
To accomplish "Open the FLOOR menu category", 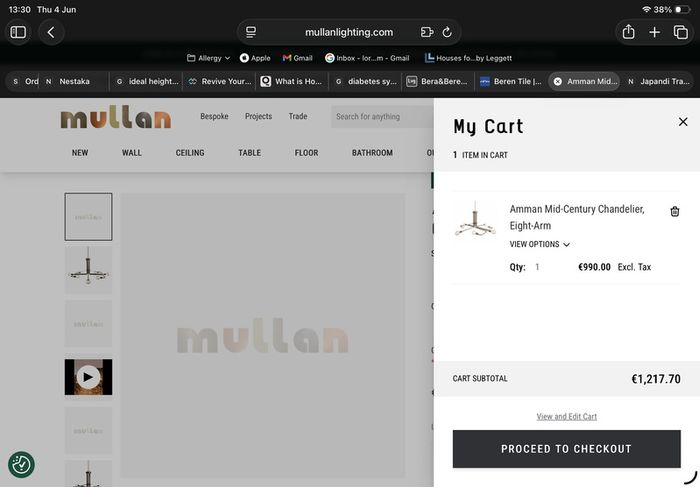I will 306,153.
